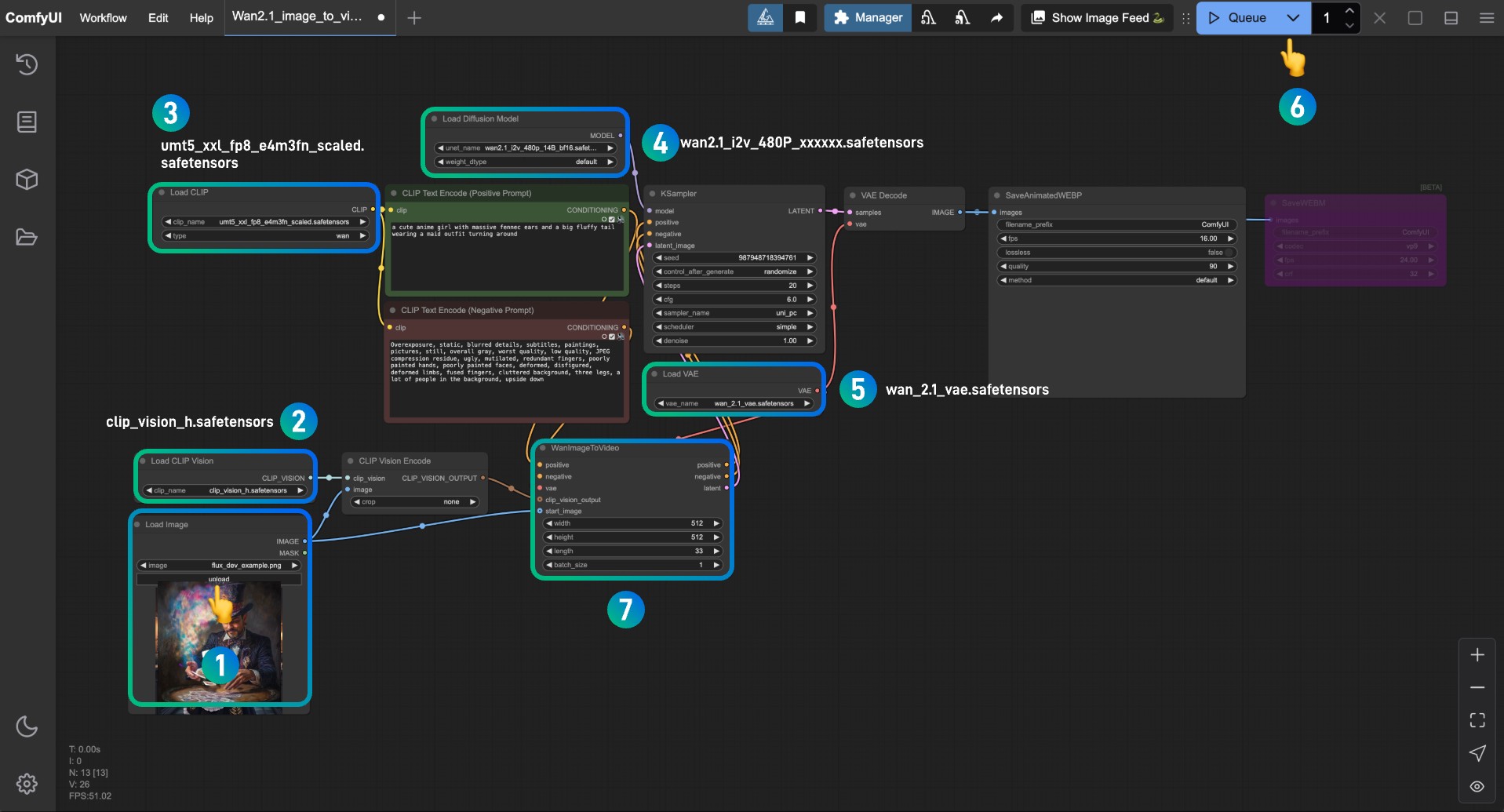1504x812 pixels.
Task: Click the square stop icon in top bar
Action: tap(1415, 17)
